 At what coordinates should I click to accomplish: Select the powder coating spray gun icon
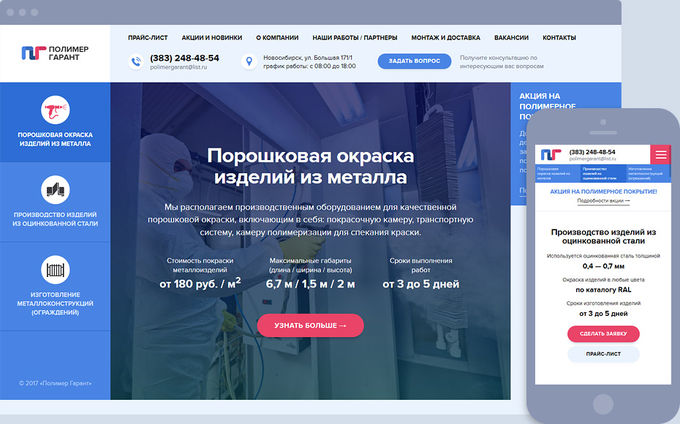click(x=55, y=112)
